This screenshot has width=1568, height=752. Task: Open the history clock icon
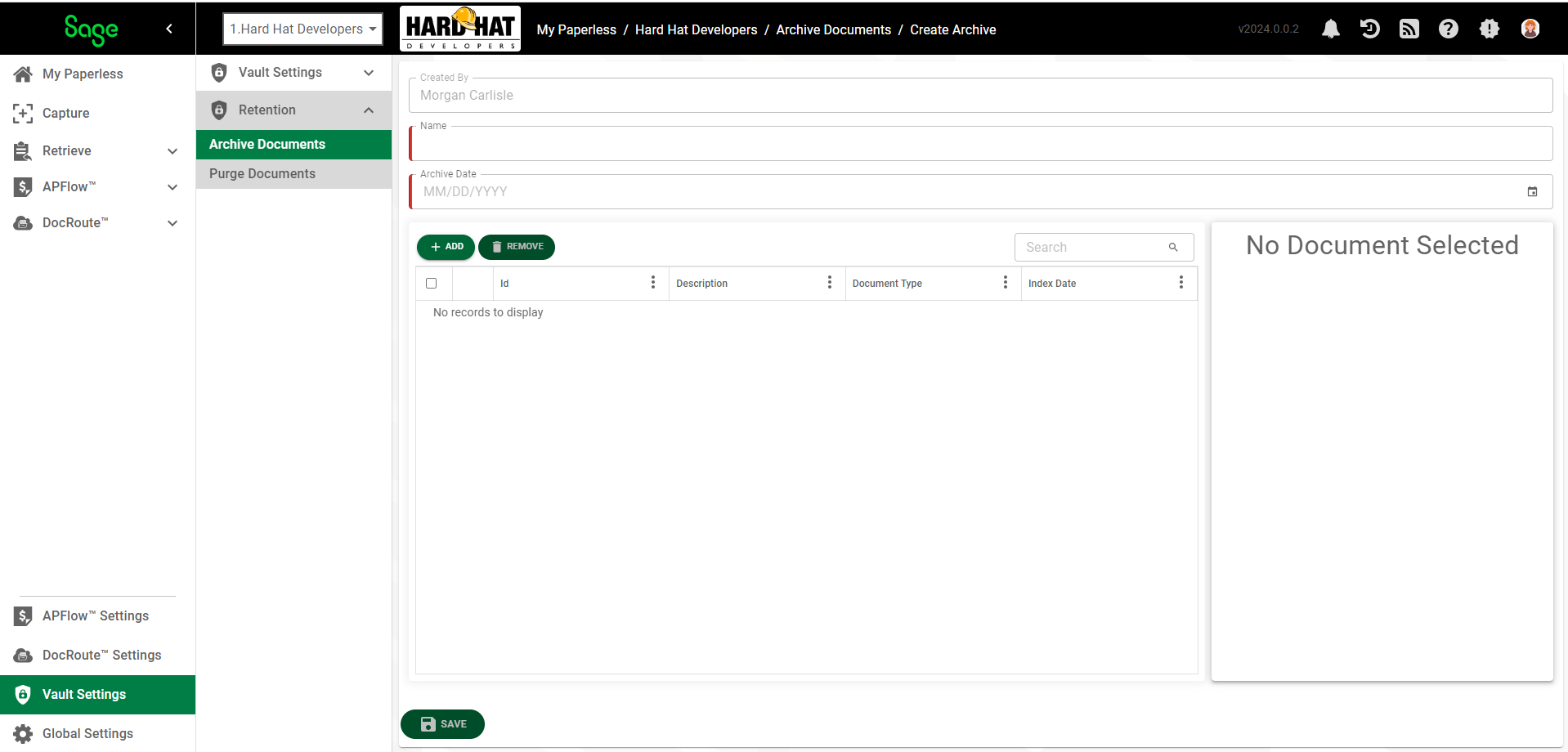click(1370, 29)
